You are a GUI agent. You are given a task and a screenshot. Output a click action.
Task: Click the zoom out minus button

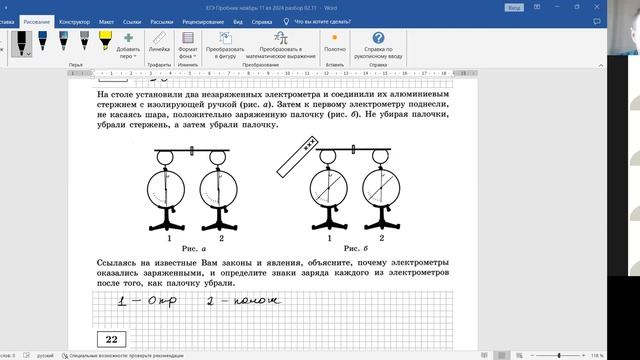(532, 356)
